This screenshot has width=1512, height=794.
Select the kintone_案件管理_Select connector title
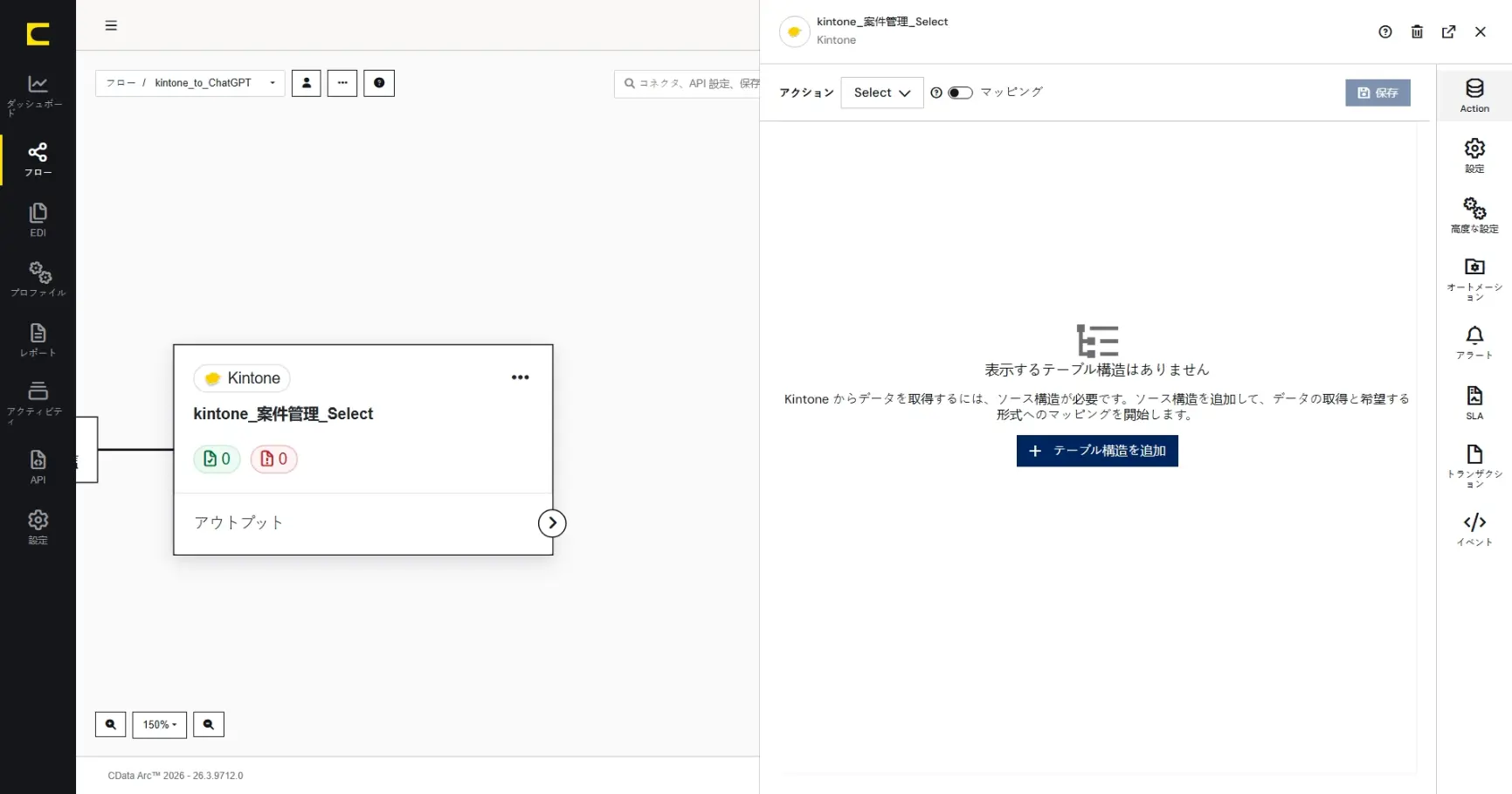[283, 414]
